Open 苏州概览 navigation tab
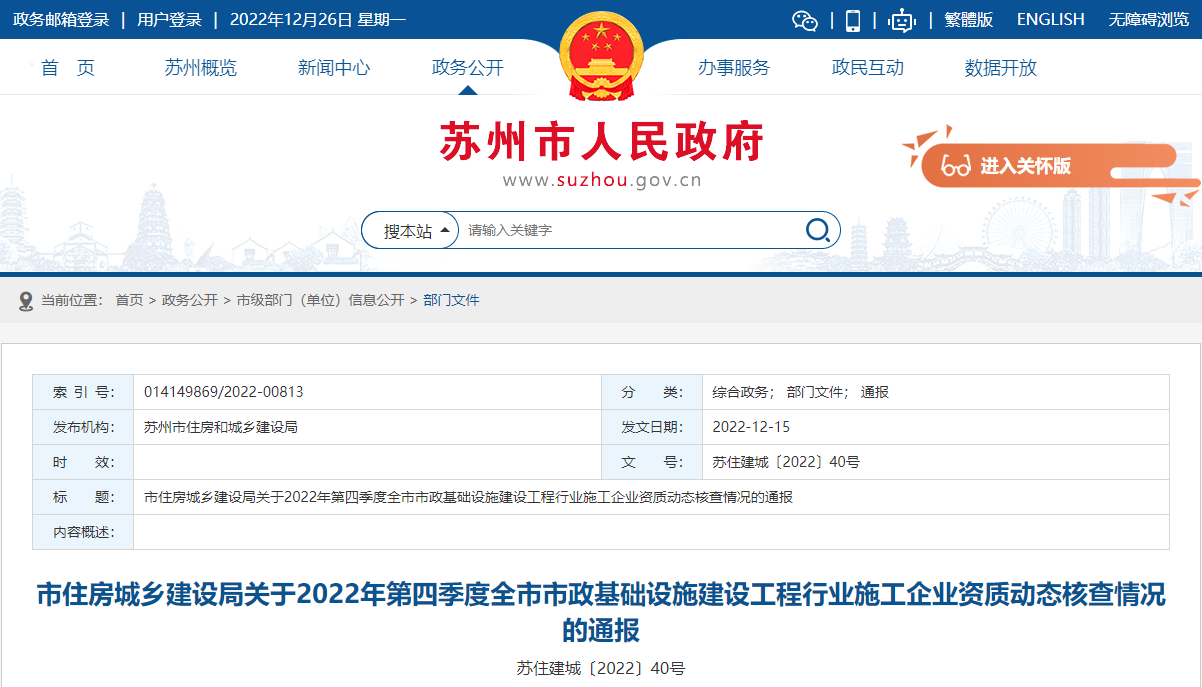This screenshot has height=687, width=1202. [201, 68]
